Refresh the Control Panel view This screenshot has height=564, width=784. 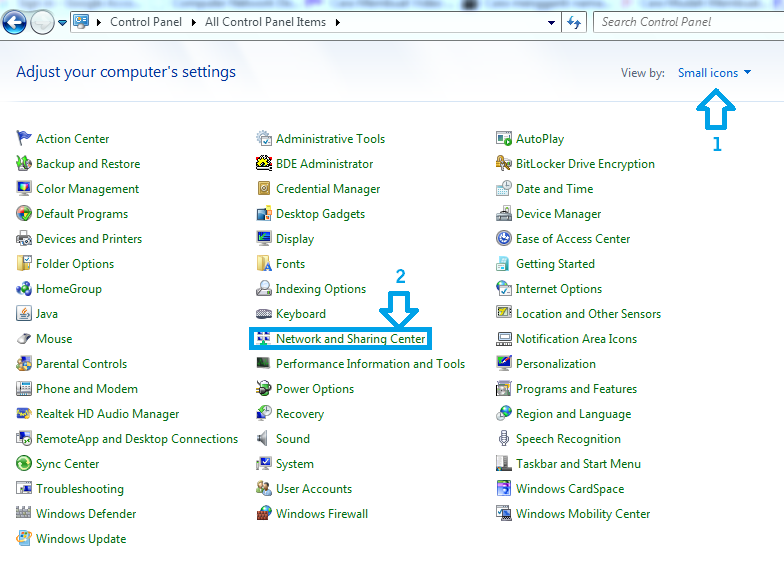[574, 22]
